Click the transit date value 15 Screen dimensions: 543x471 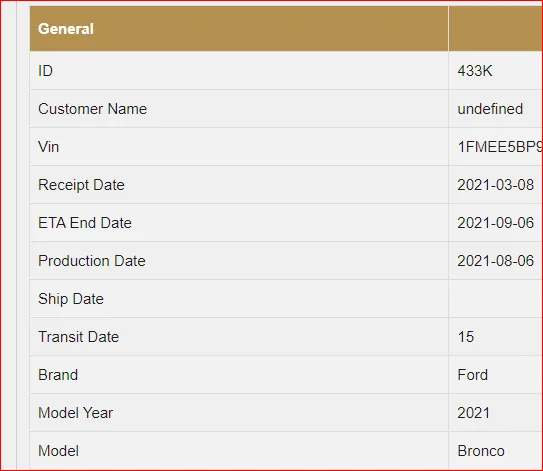465,337
